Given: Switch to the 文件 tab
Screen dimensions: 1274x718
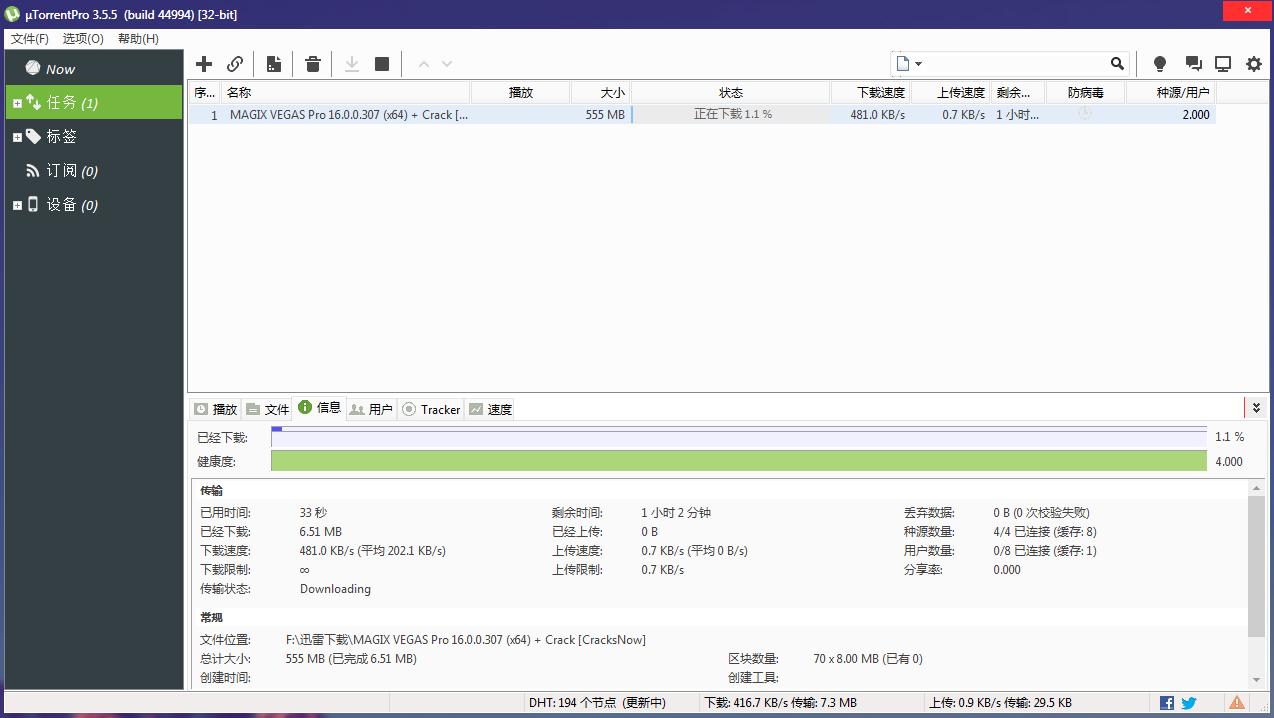Looking at the screenshot, I should [267, 409].
